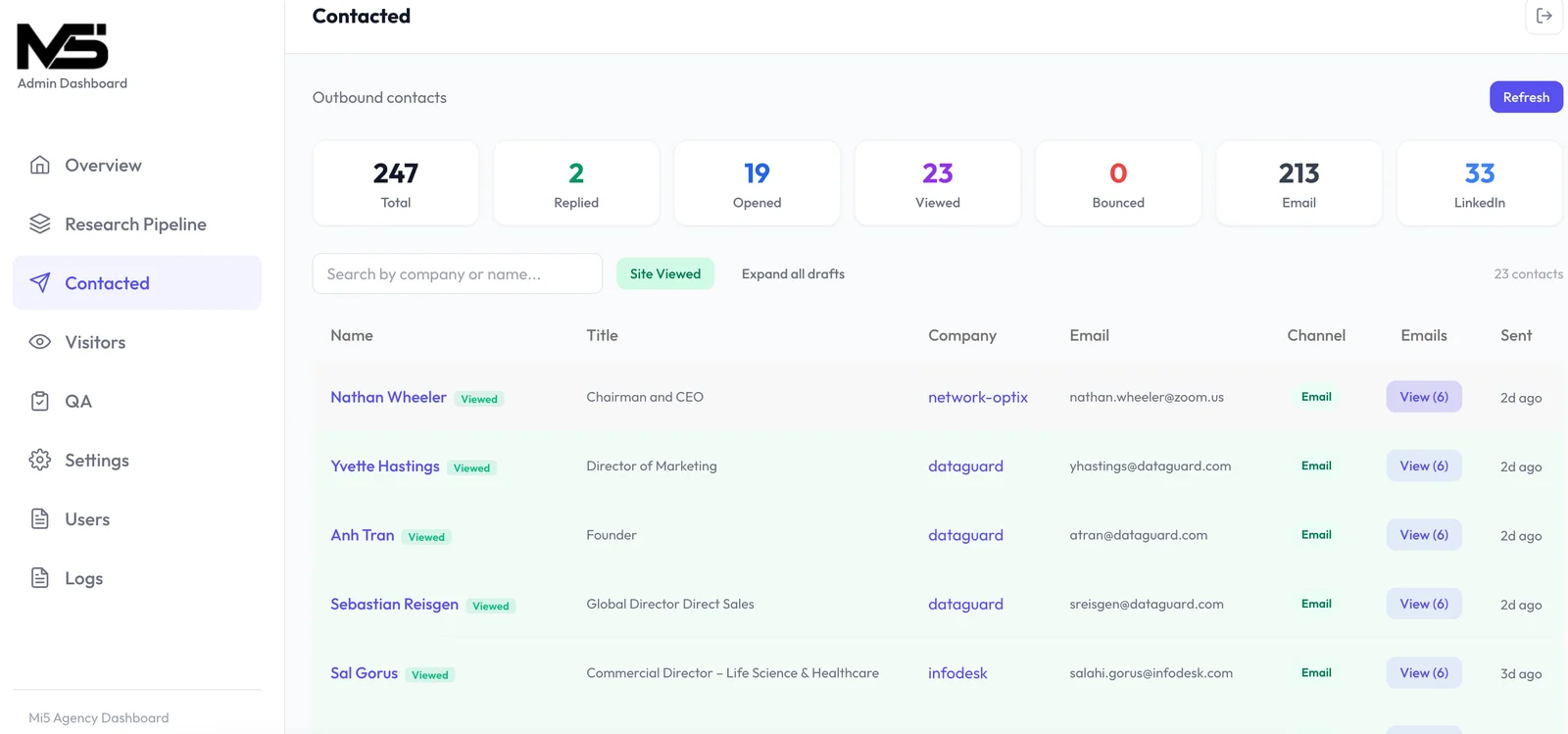
Task: Click View (6) for Nathan Wheeler
Action: tap(1424, 397)
